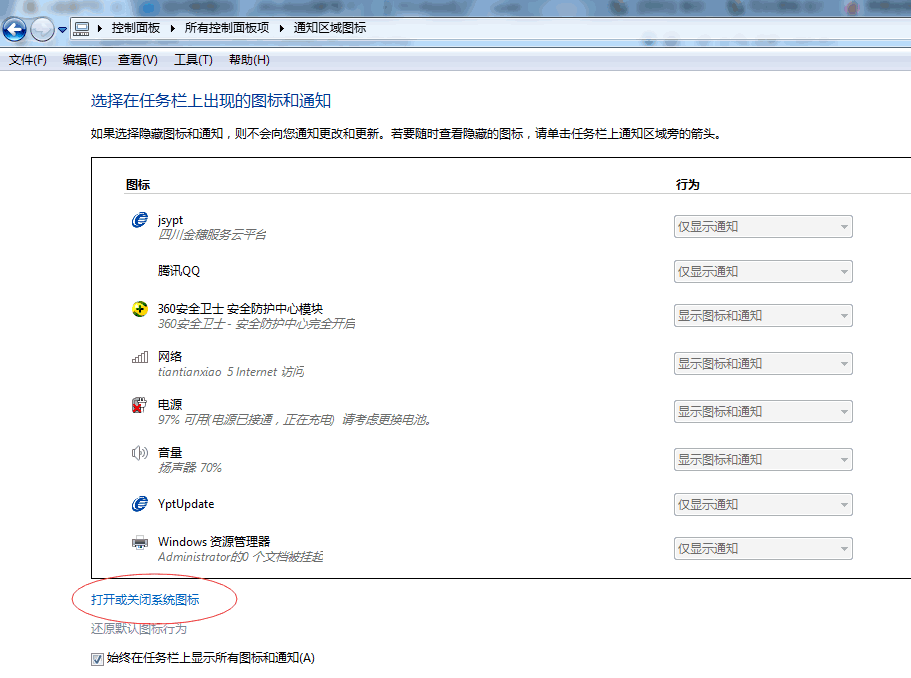911x678 pixels.
Task: Expand arrow after 控制面板 in breadcrumb
Action: click(x=173, y=28)
